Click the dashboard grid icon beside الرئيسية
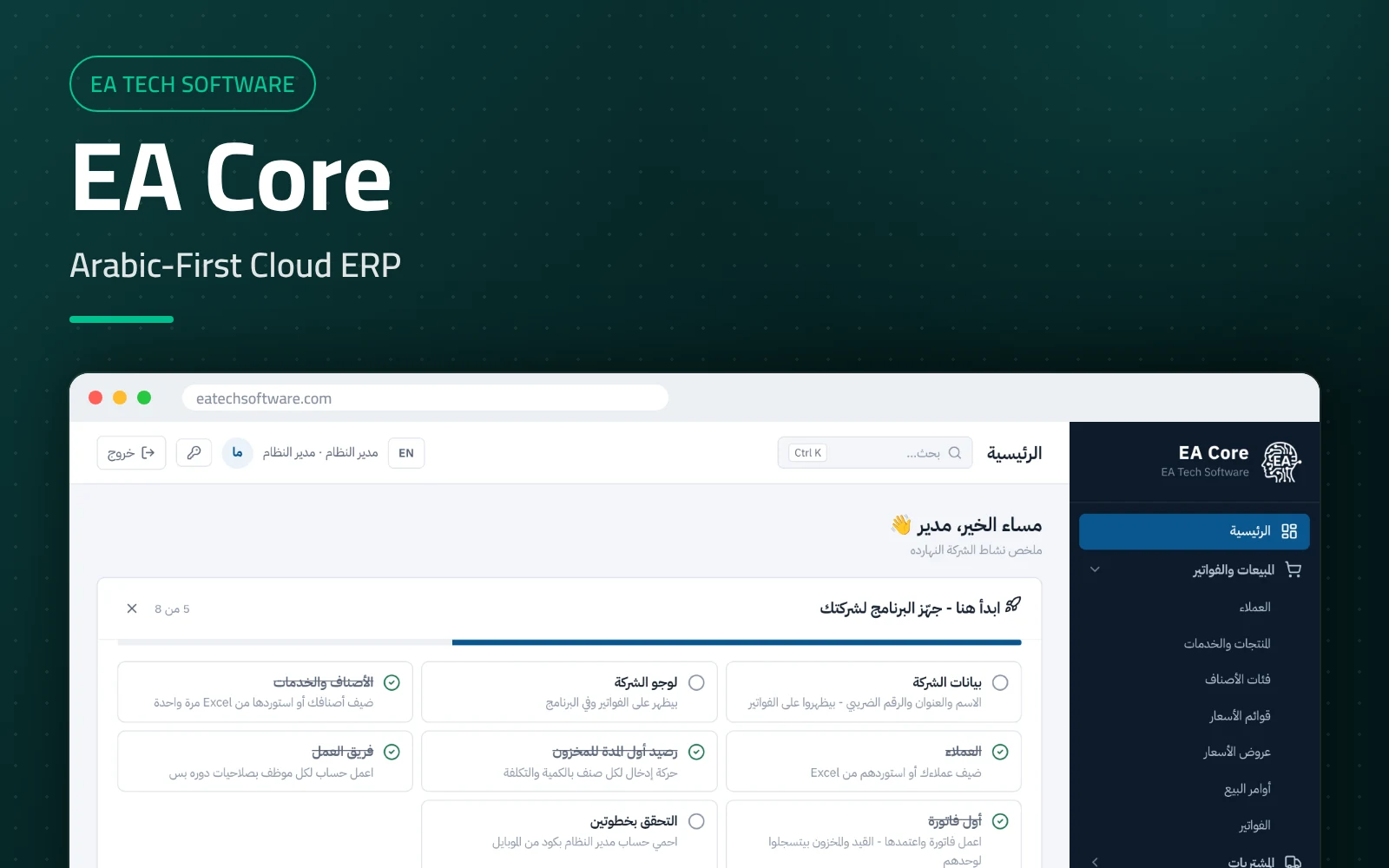The width and height of the screenshot is (1389, 868). 1289,531
